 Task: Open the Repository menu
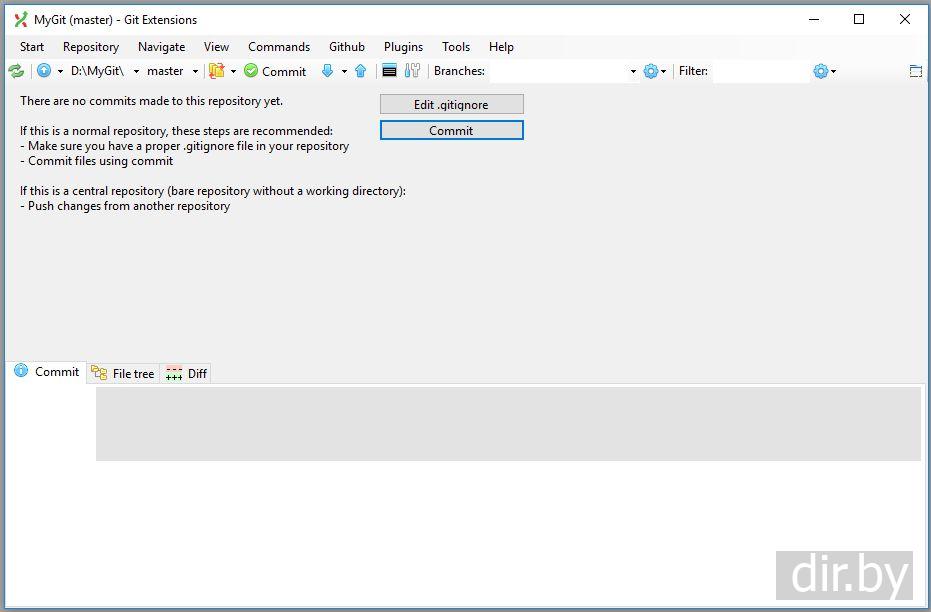click(91, 47)
